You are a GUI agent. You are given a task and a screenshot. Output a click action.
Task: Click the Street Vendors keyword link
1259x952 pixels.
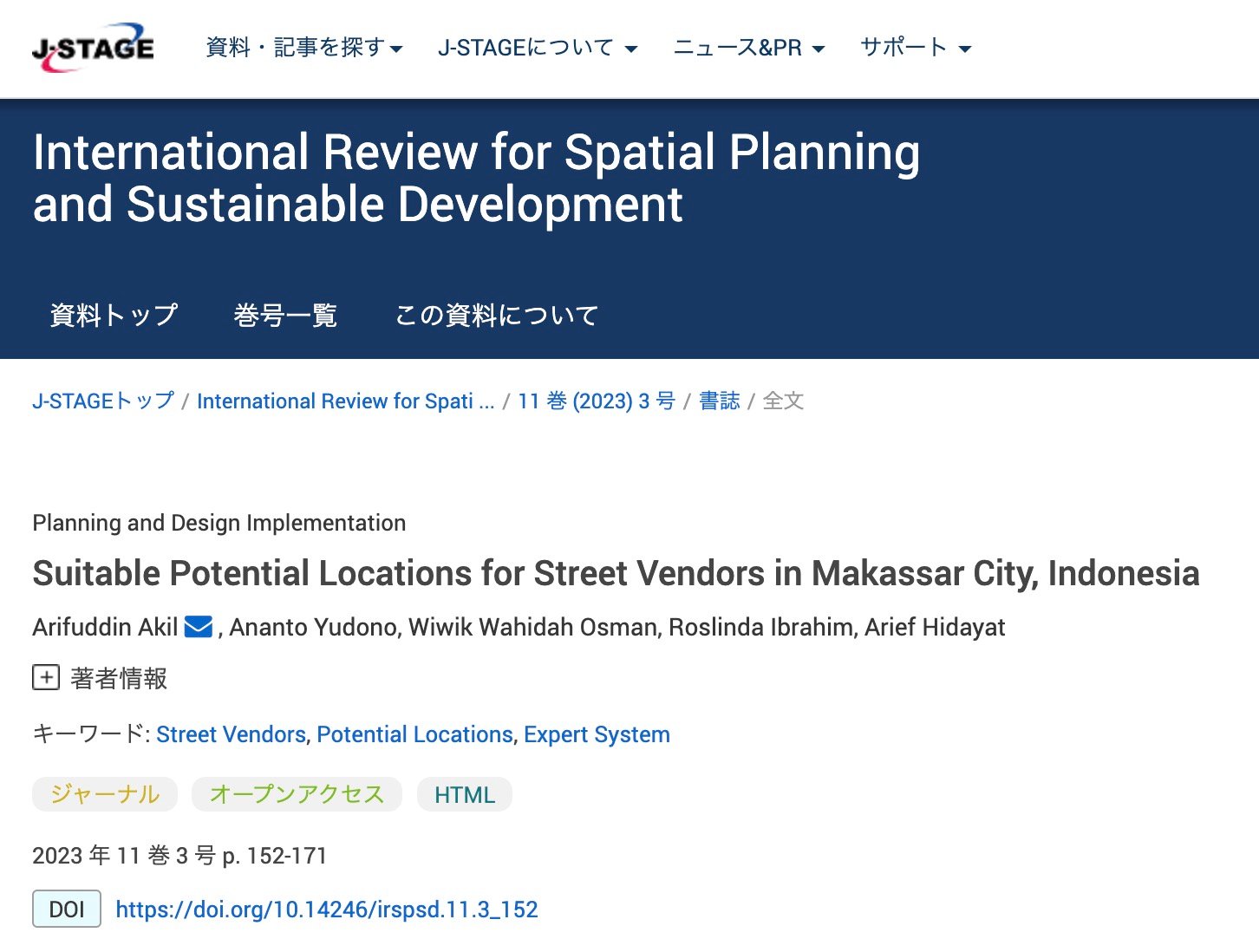tap(231, 734)
